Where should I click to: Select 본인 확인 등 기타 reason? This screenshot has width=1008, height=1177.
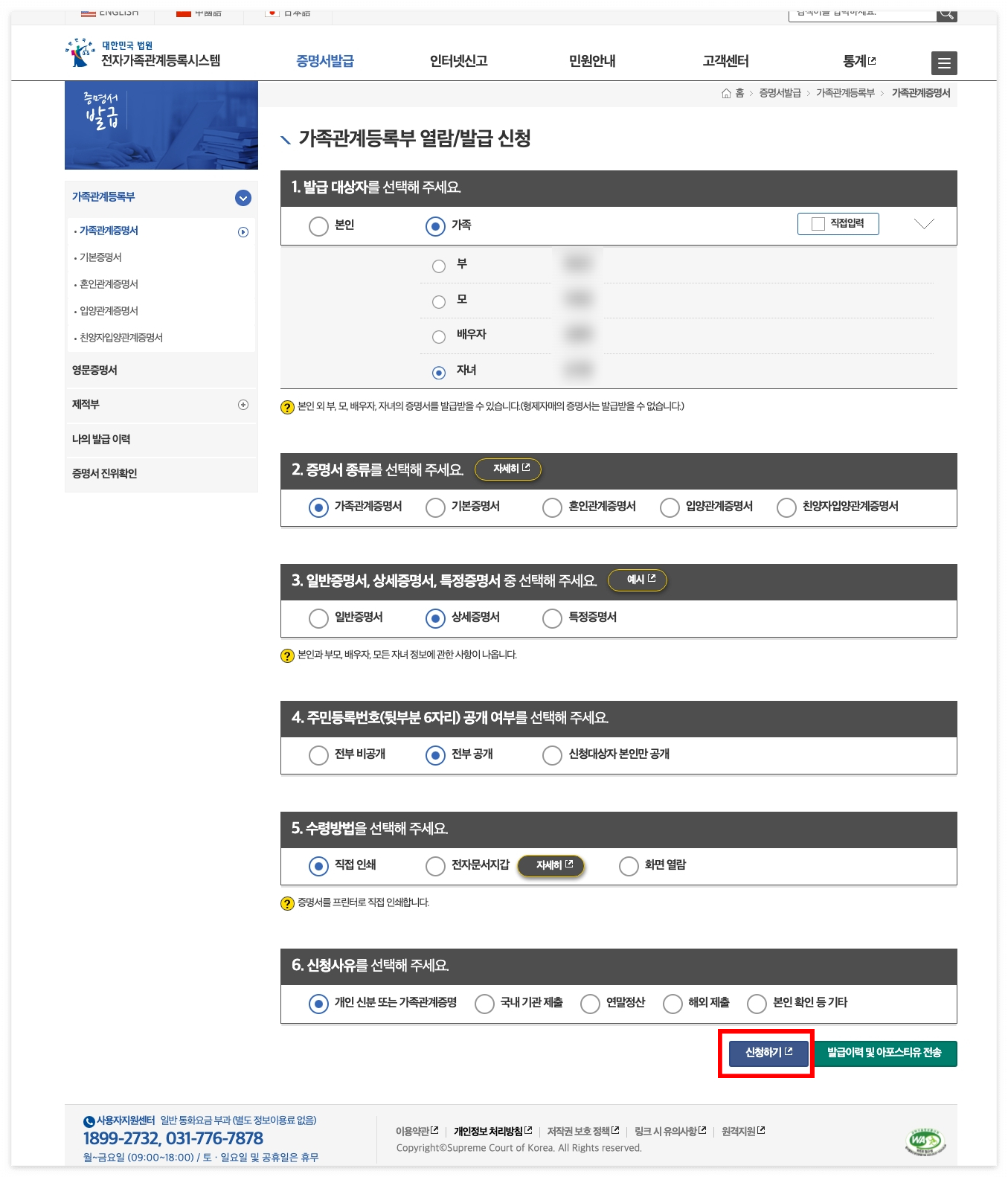click(x=757, y=1004)
